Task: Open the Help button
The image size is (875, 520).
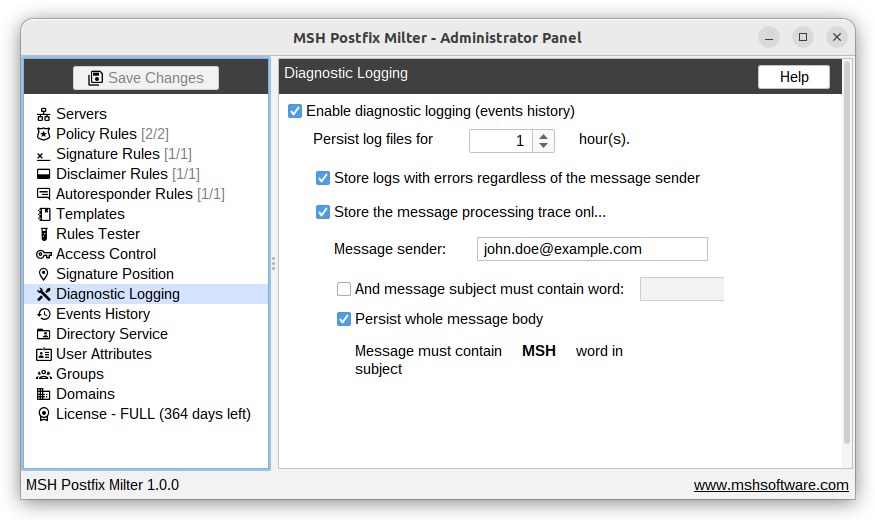Action: [794, 77]
